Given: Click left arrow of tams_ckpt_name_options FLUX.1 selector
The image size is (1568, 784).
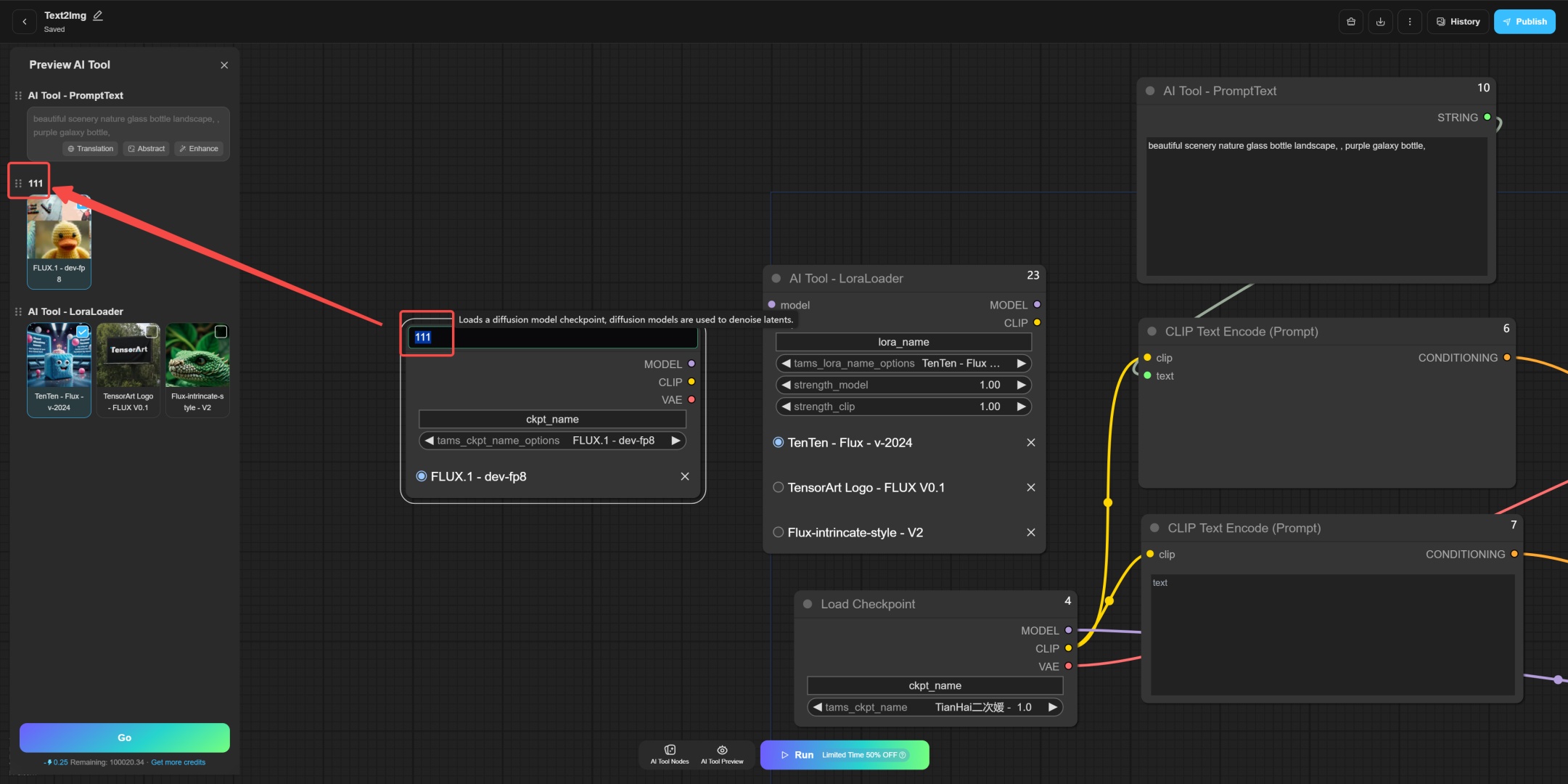Looking at the screenshot, I should pos(429,441).
